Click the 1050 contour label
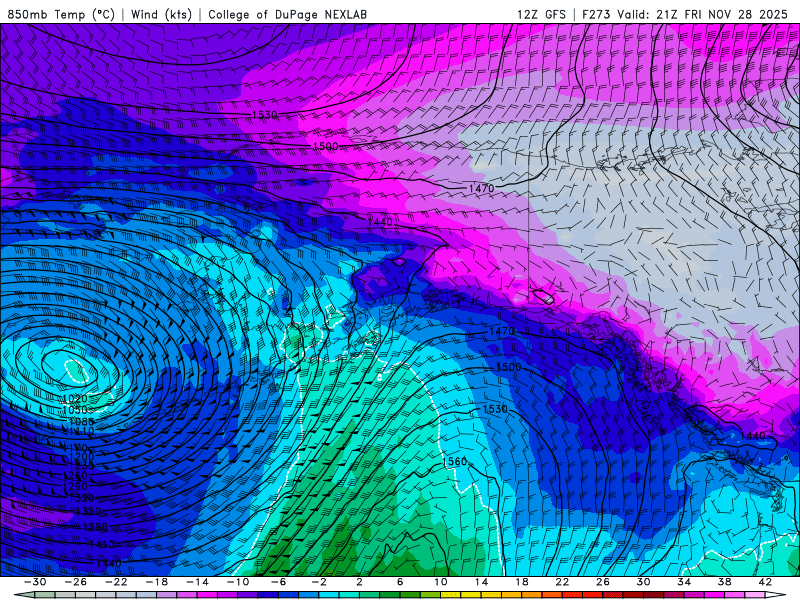Image resolution: width=800 pixels, height=600 pixels. [x=75, y=410]
